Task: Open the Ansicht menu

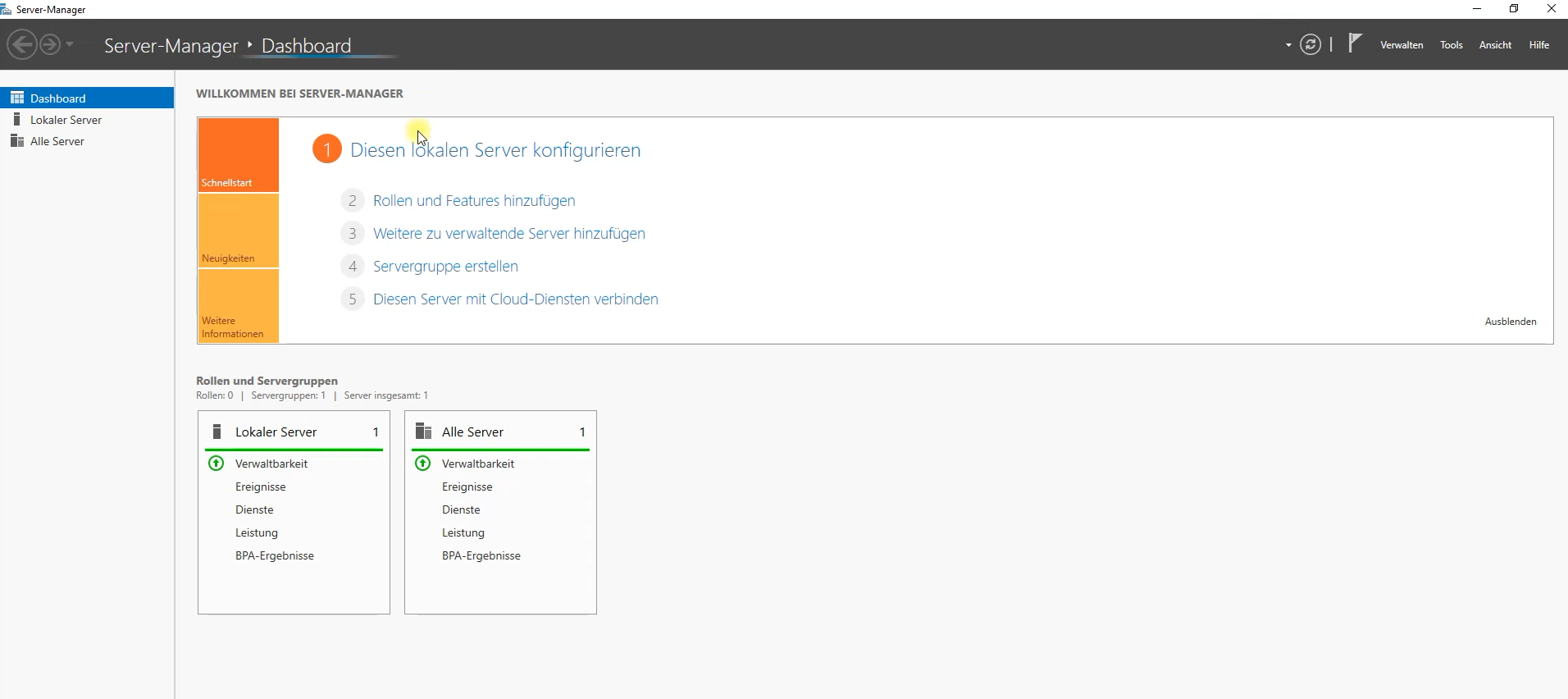Action: (x=1495, y=45)
